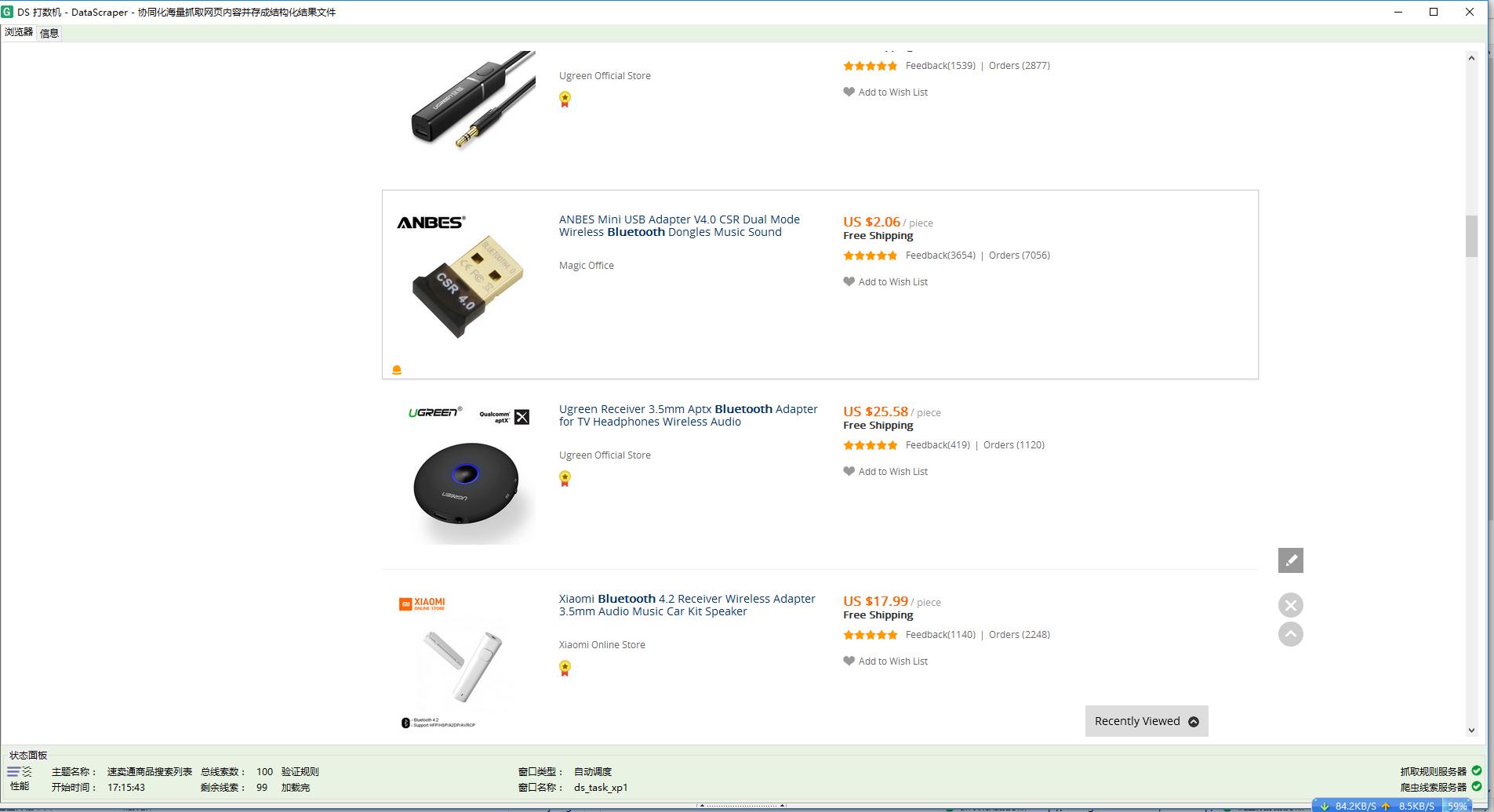The image size is (1494, 812).
Task: Switch to the 浏览器 tab
Action: click(x=19, y=32)
